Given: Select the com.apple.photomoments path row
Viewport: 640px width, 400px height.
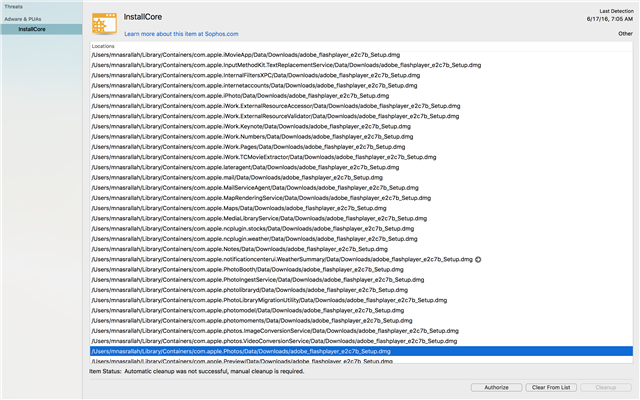Looking at the screenshot, I should click(361, 321).
